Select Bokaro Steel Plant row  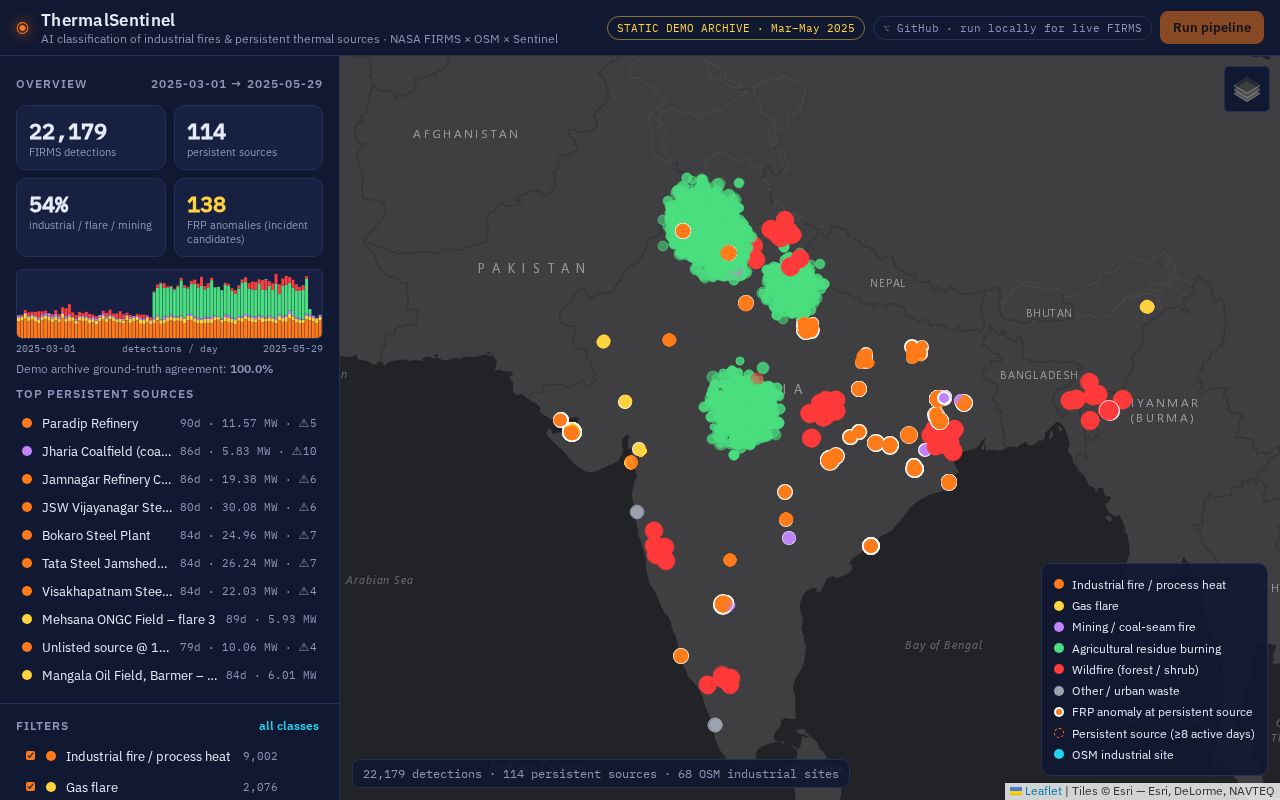169,536
